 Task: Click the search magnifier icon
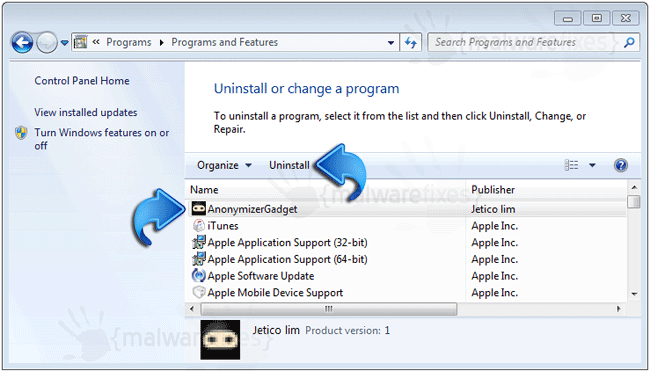(x=629, y=42)
